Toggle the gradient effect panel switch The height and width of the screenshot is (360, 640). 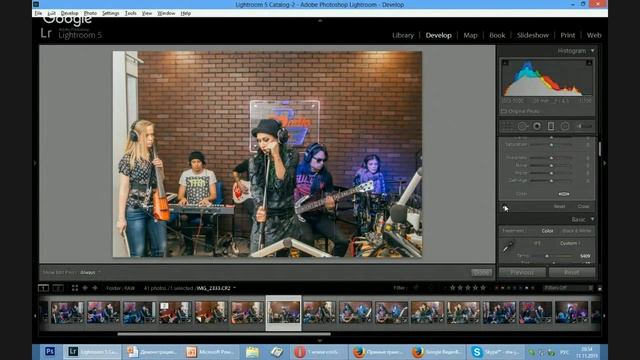pyautogui.click(x=504, y=207)
